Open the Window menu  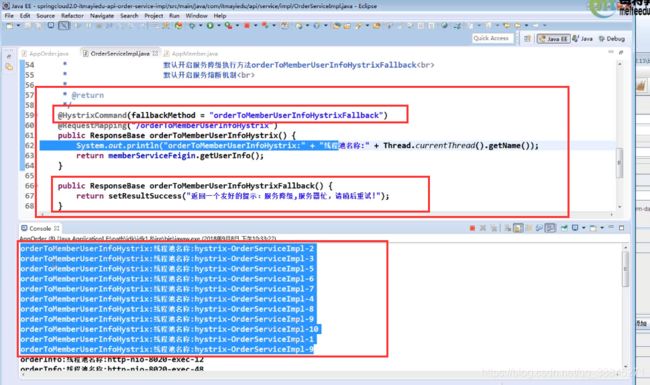[x=196, y=16]
